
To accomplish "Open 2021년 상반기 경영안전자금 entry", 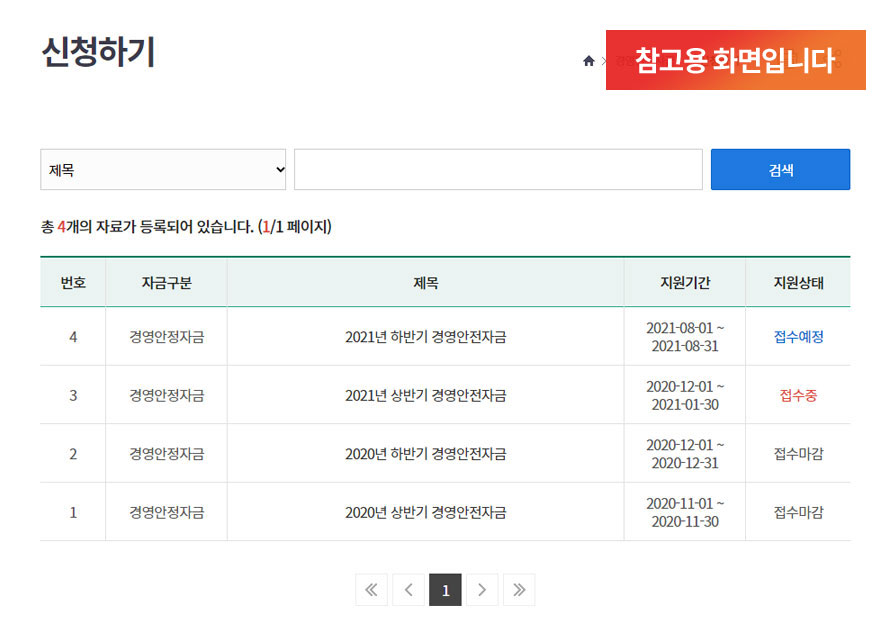I will point(425,396).
